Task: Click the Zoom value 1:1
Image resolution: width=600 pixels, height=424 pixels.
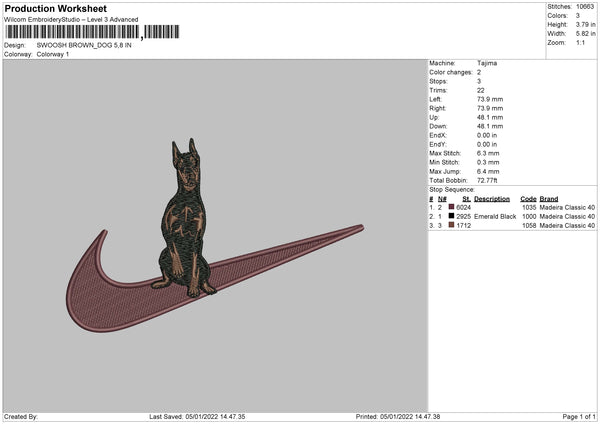Action: point(580,42)
